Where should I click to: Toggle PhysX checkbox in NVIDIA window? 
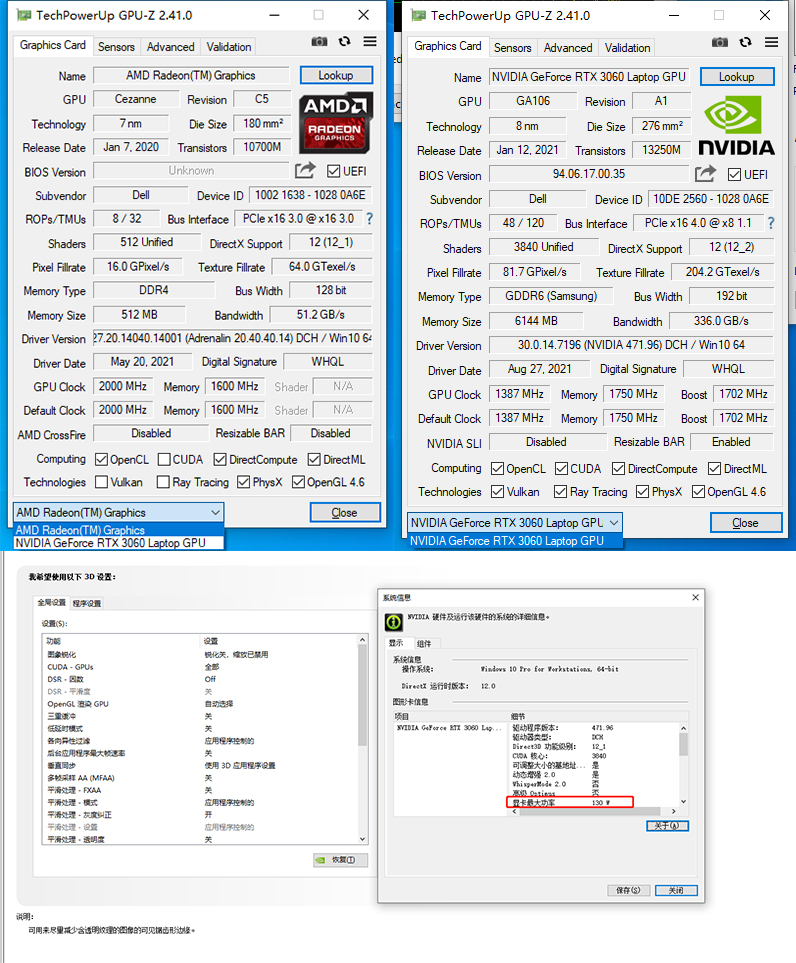[643, 491]
